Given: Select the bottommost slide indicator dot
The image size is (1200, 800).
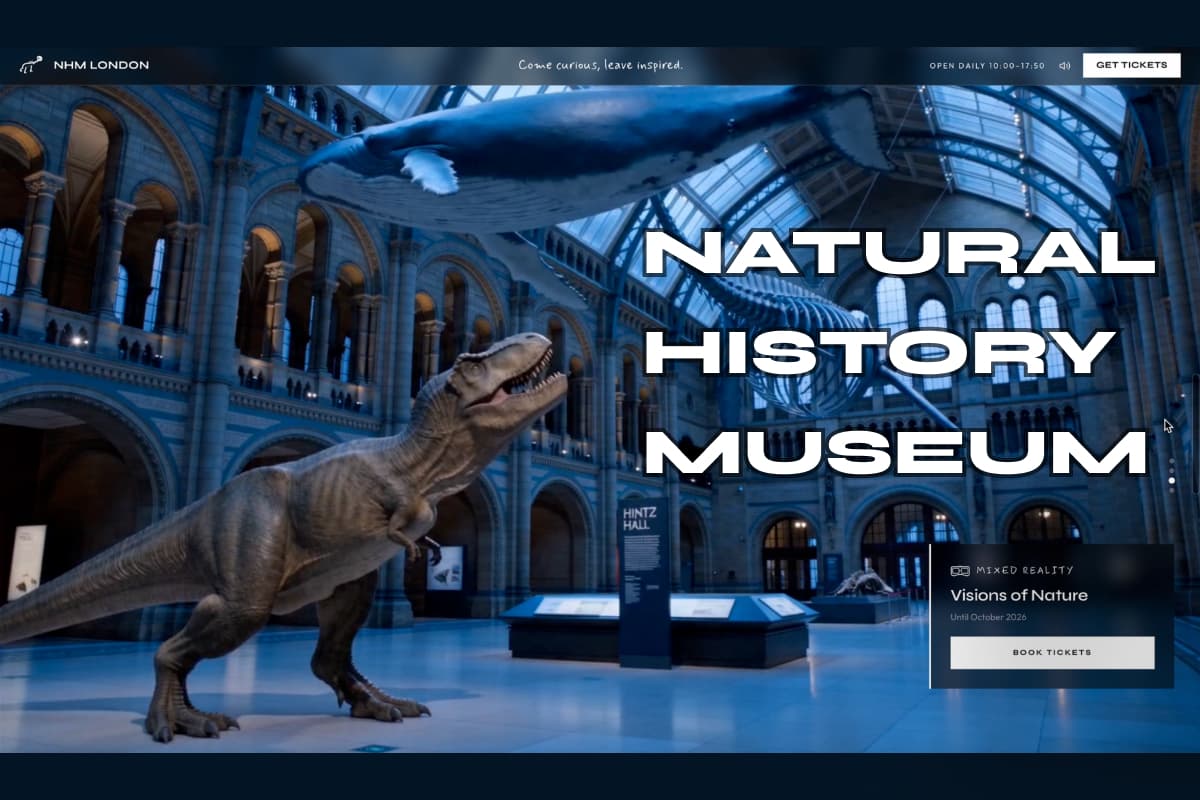Looking at the screenshot, I should point(1172,490).
